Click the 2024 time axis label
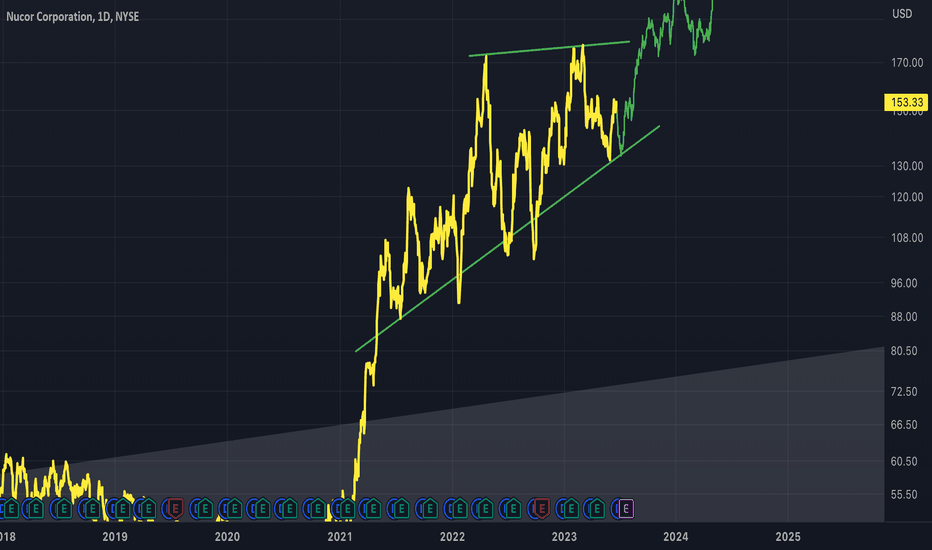The image size is (932, 550). pos(676,537)
